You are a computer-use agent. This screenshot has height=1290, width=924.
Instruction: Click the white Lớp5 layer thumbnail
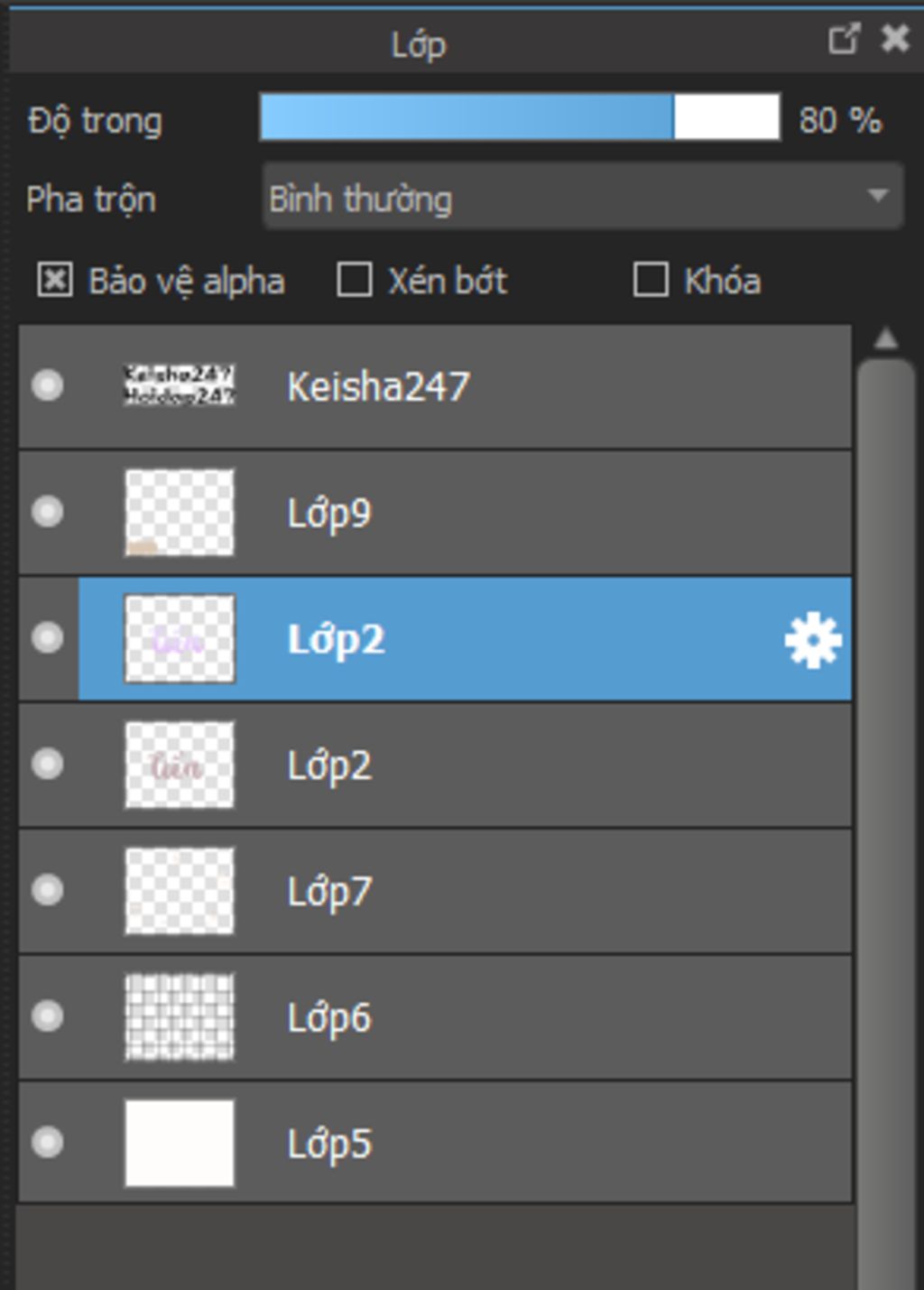tap(180, 1143)
